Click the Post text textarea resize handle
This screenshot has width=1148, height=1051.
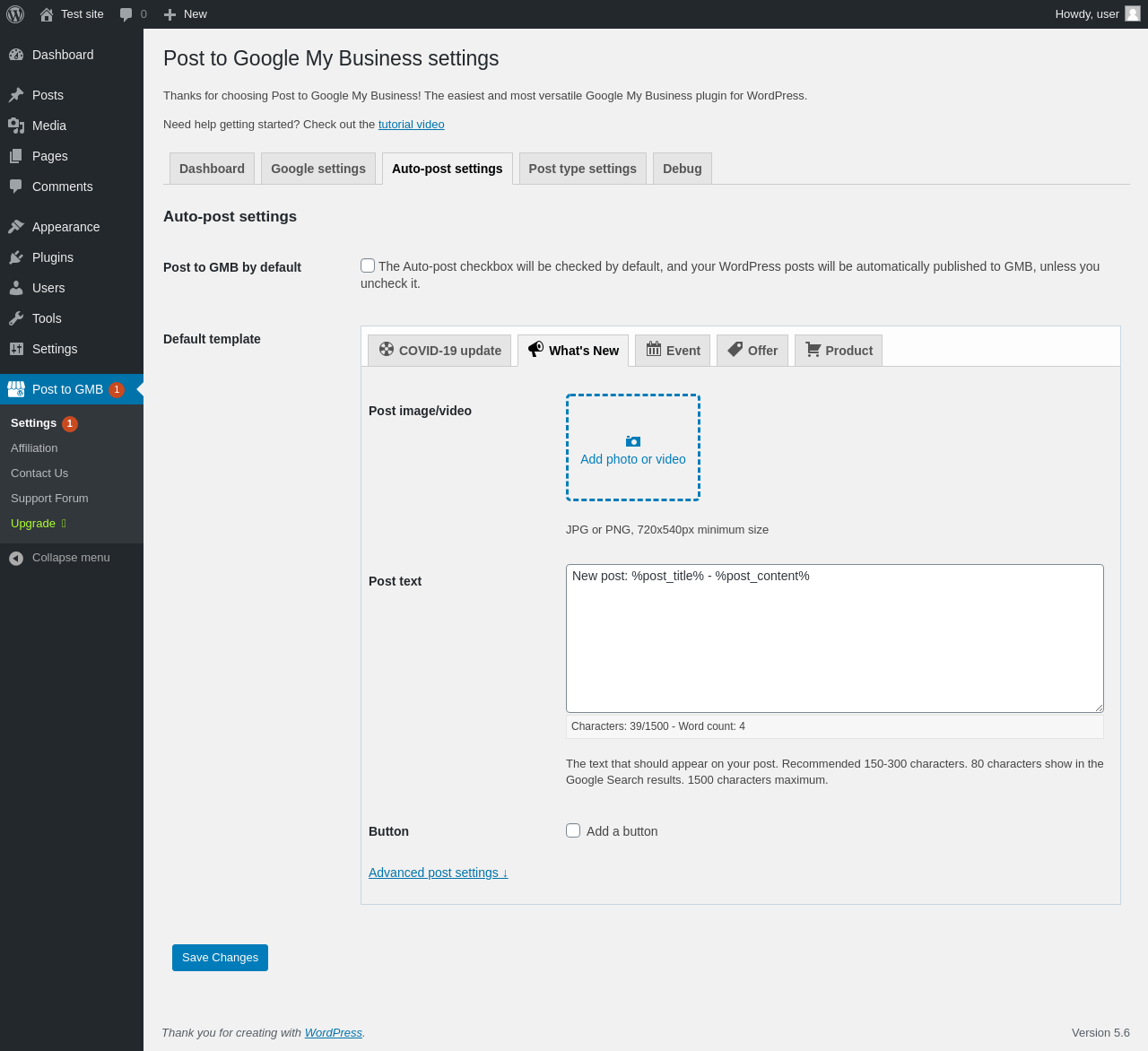[x=1099, y=708]
